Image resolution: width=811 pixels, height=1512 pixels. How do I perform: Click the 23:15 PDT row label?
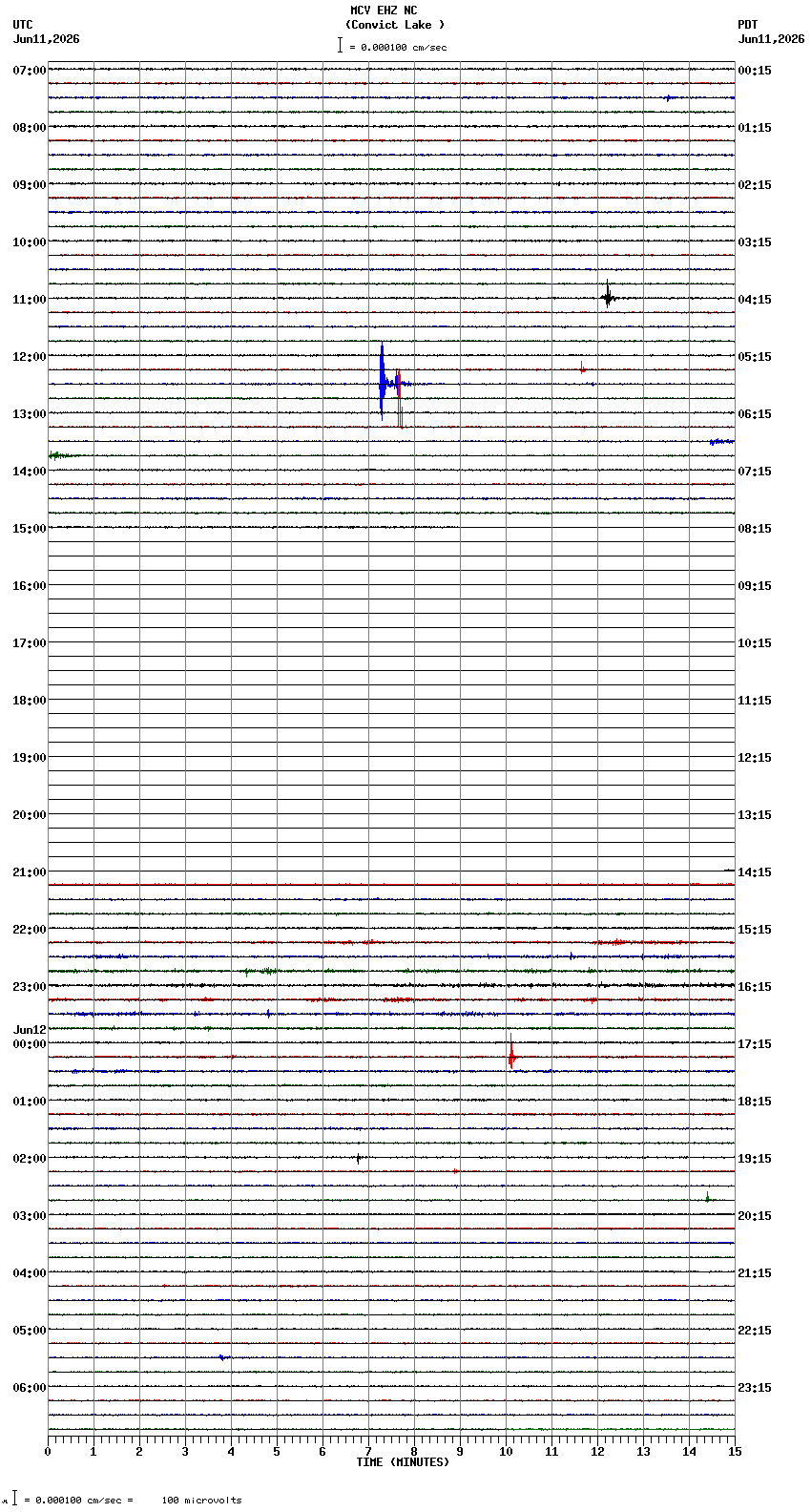(x=755, y=1388)
